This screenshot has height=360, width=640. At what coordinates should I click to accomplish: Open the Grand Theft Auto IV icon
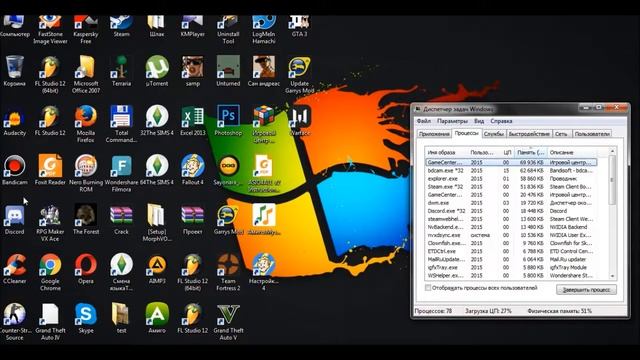[50, 322]
